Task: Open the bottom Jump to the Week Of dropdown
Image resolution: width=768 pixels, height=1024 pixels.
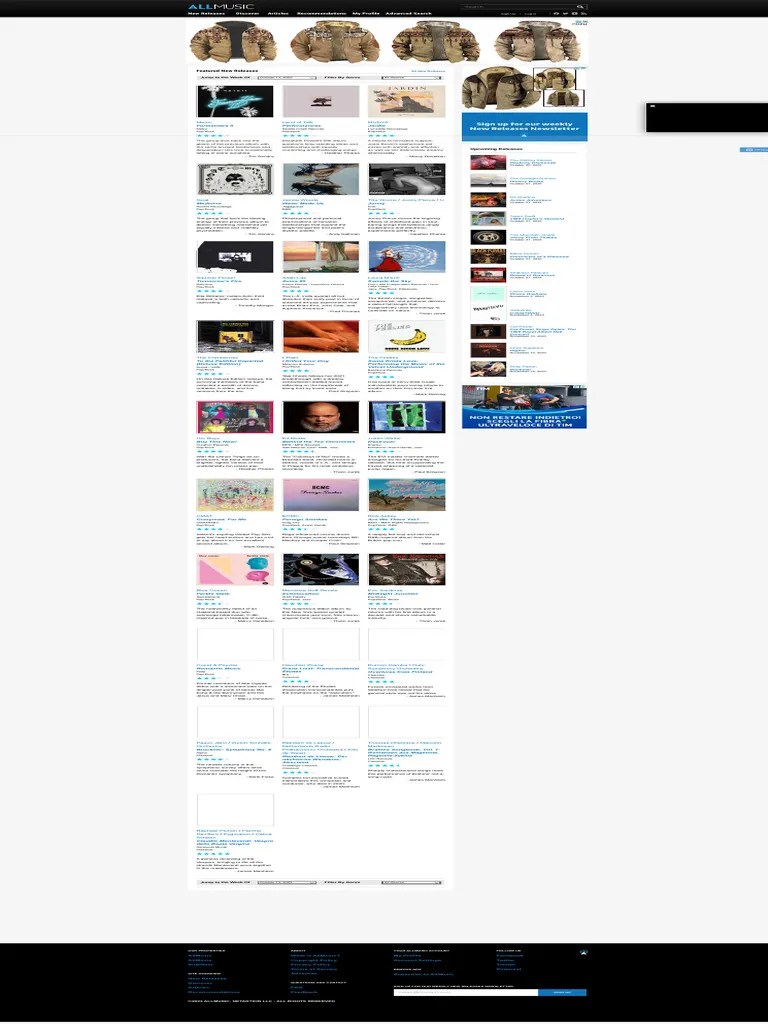Action: [x=287, y=882]
